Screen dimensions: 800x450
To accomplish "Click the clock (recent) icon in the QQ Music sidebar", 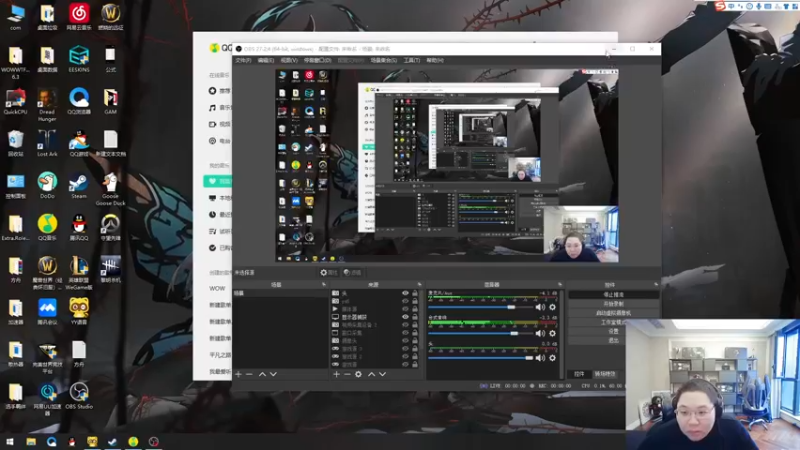I will [x=212, y=214].
